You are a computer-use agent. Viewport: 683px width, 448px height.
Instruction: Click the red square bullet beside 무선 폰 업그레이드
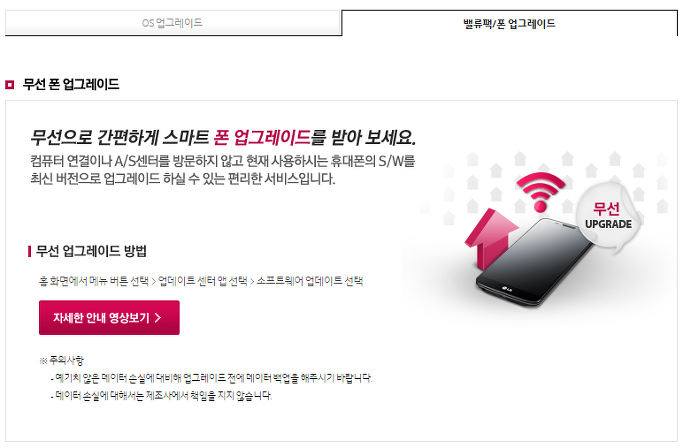(x=10, y=84)
